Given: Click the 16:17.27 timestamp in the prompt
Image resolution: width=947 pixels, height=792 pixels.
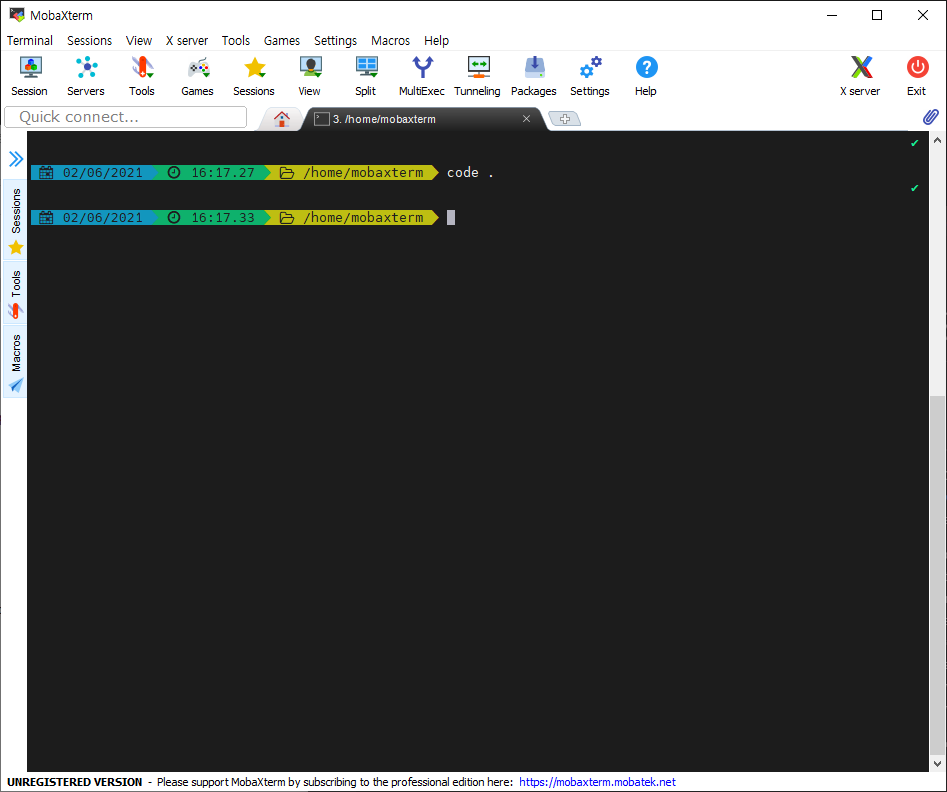Looking at the screenshot, I should click(x=223, y=173).
